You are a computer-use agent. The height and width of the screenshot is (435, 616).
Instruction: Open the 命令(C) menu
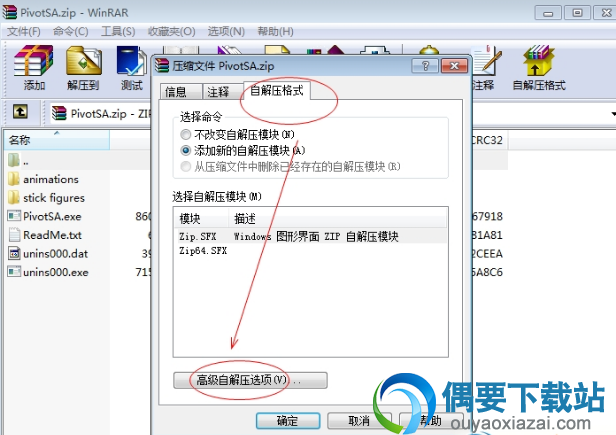click(71, 31)
